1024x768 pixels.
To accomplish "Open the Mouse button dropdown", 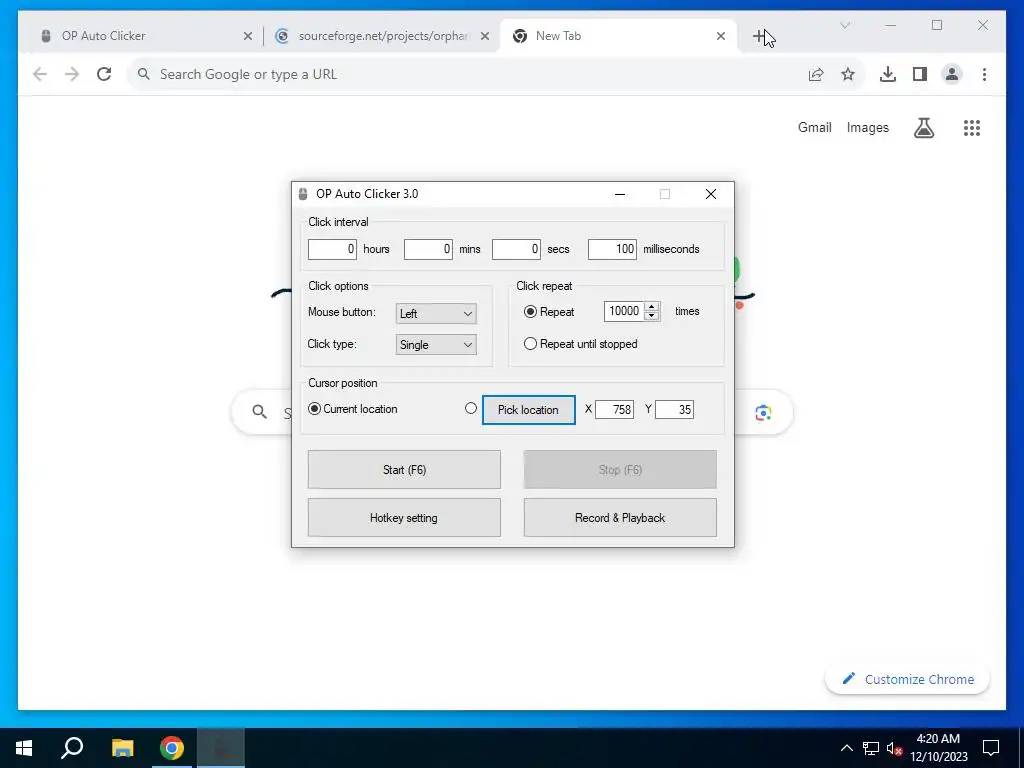I will click(436, 313).
